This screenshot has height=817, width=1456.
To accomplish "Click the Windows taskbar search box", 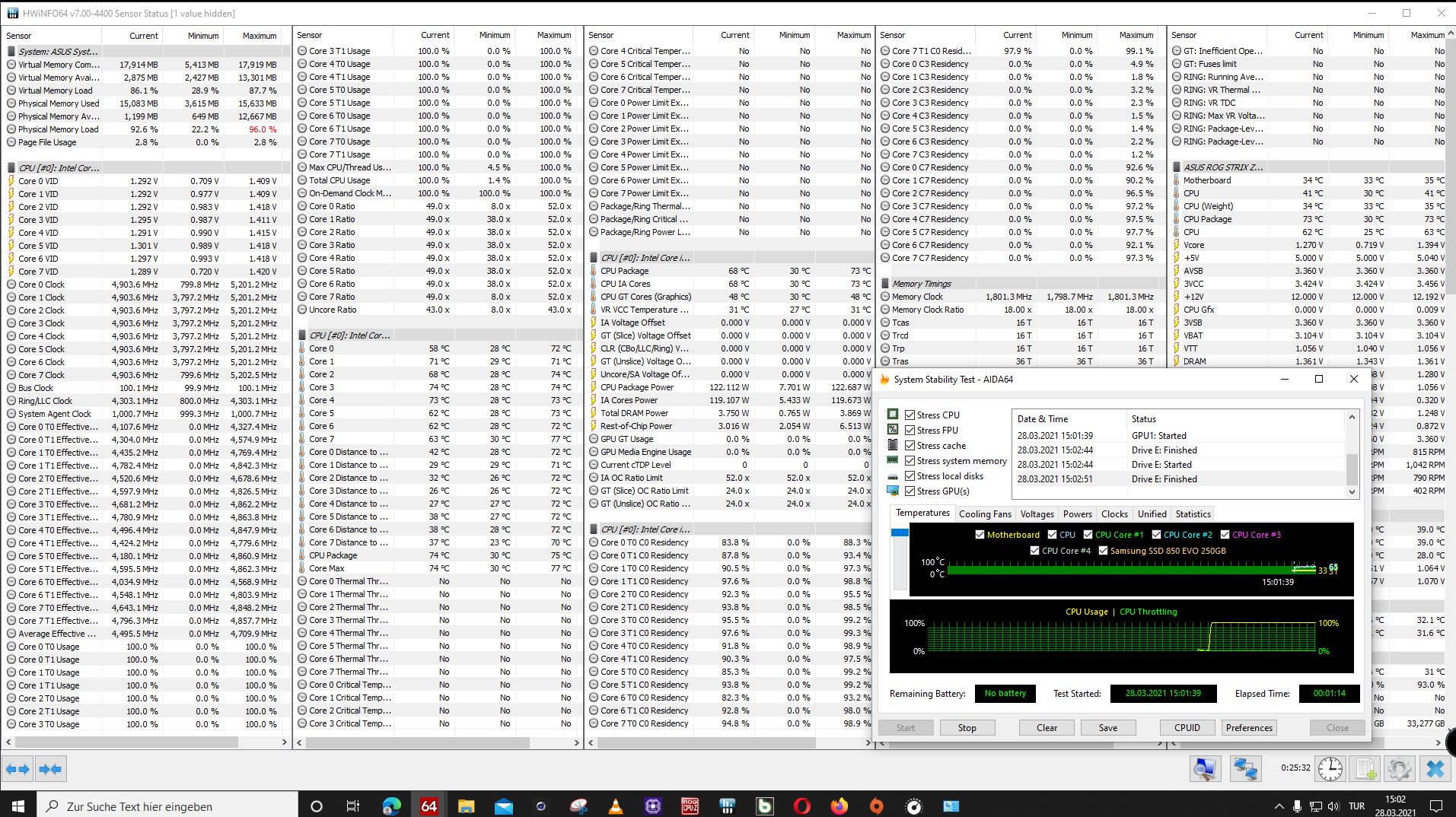I will coord(167,806).
